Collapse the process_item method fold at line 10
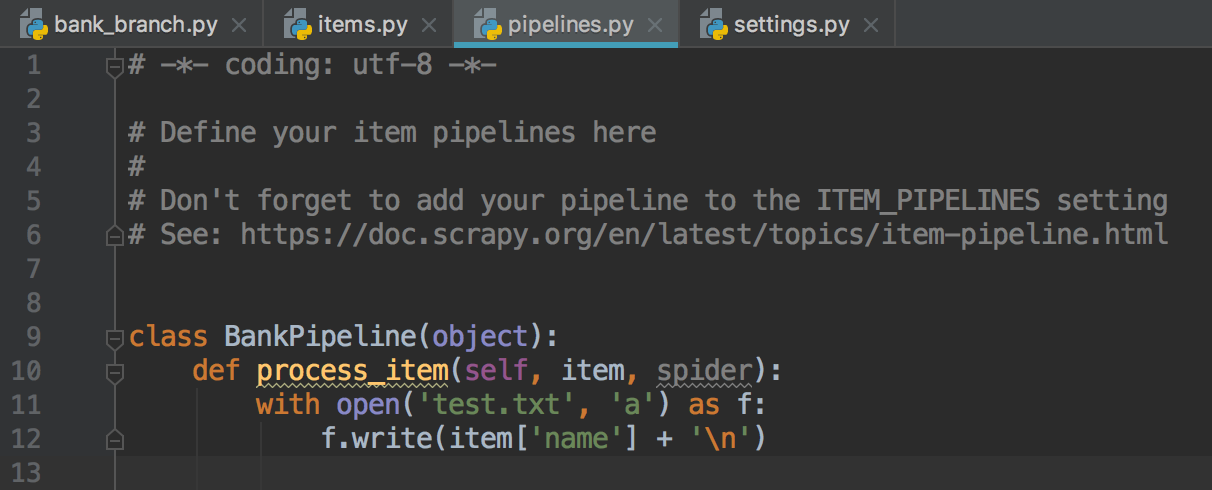Viewport: 1212px width, 490px height. click(x=114, y=372)
